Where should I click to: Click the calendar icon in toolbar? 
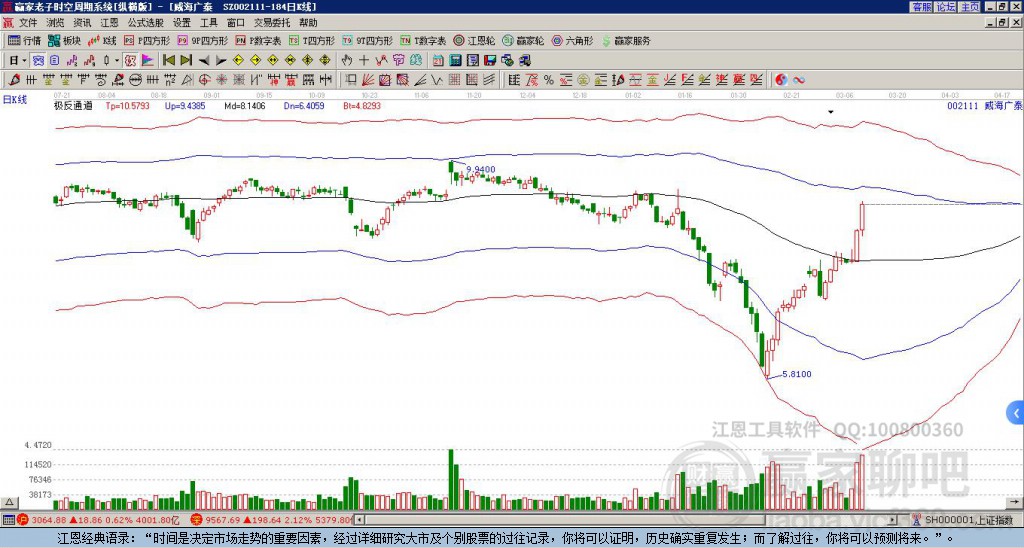[438, 60]
